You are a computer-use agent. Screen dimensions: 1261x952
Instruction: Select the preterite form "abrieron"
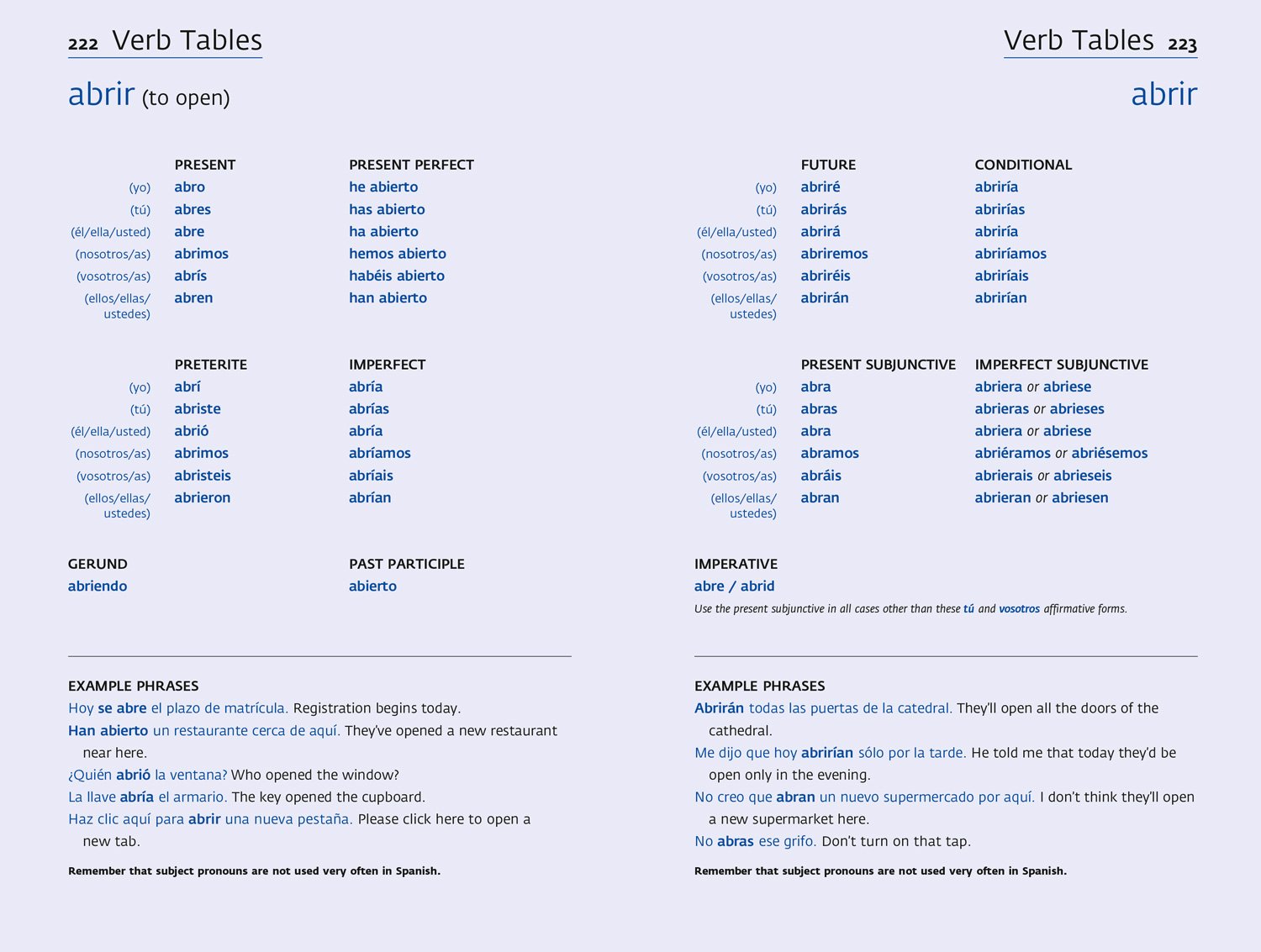(x=203, y=497)
